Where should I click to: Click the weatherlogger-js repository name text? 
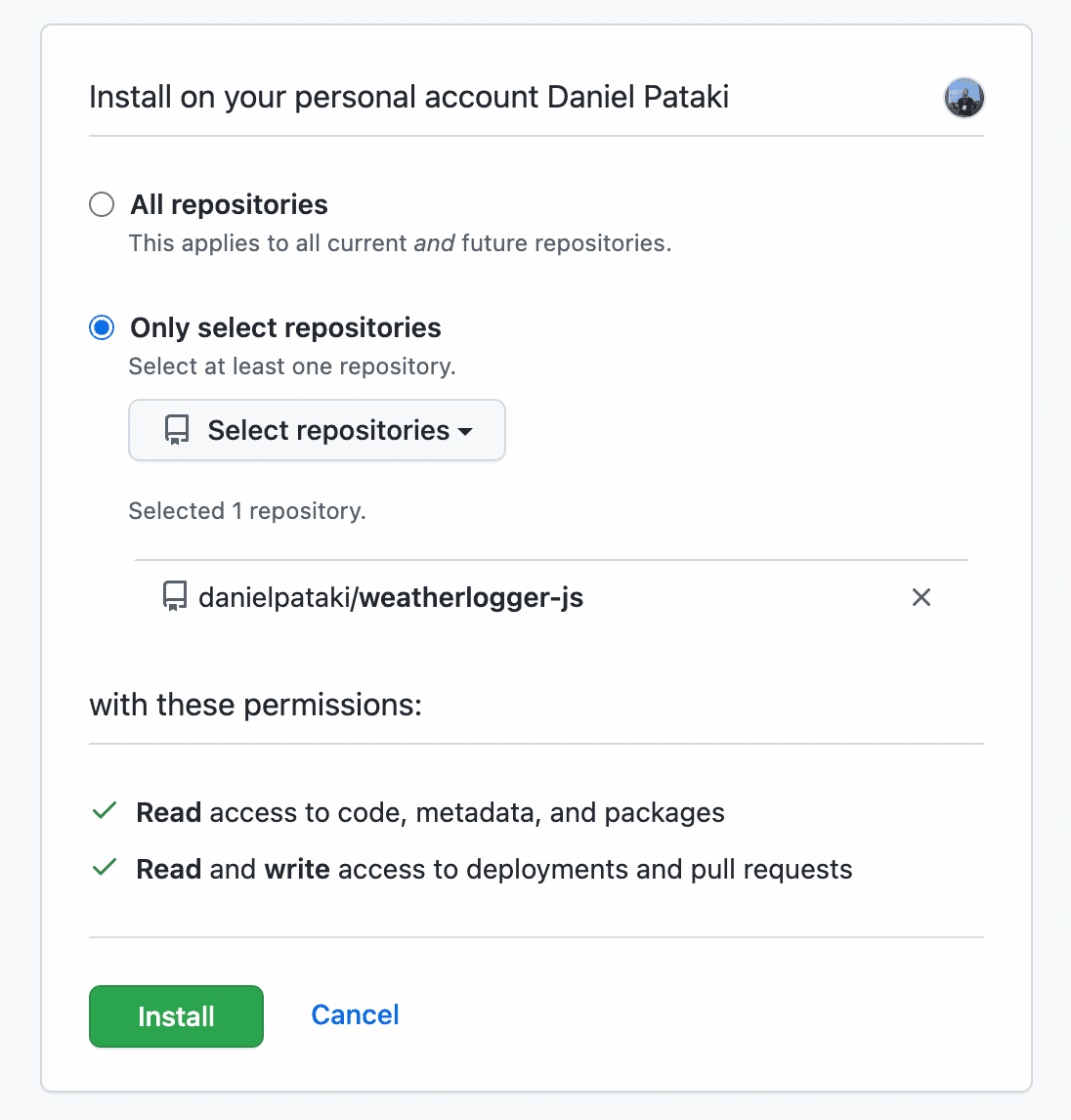pos(470,596)
